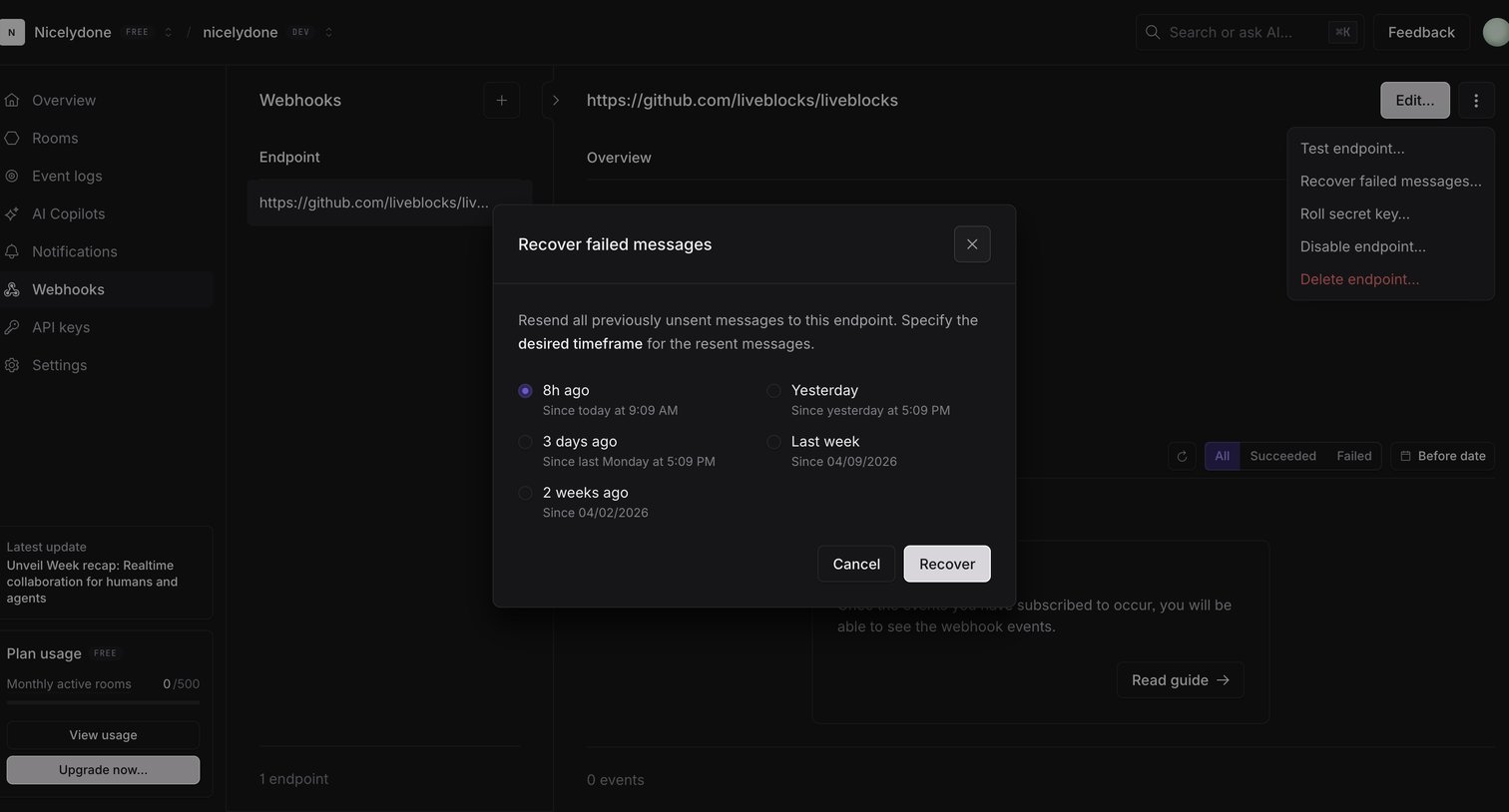Click the Webhooks icon in sidebar
1509x812 pixels.
[12, 289]
